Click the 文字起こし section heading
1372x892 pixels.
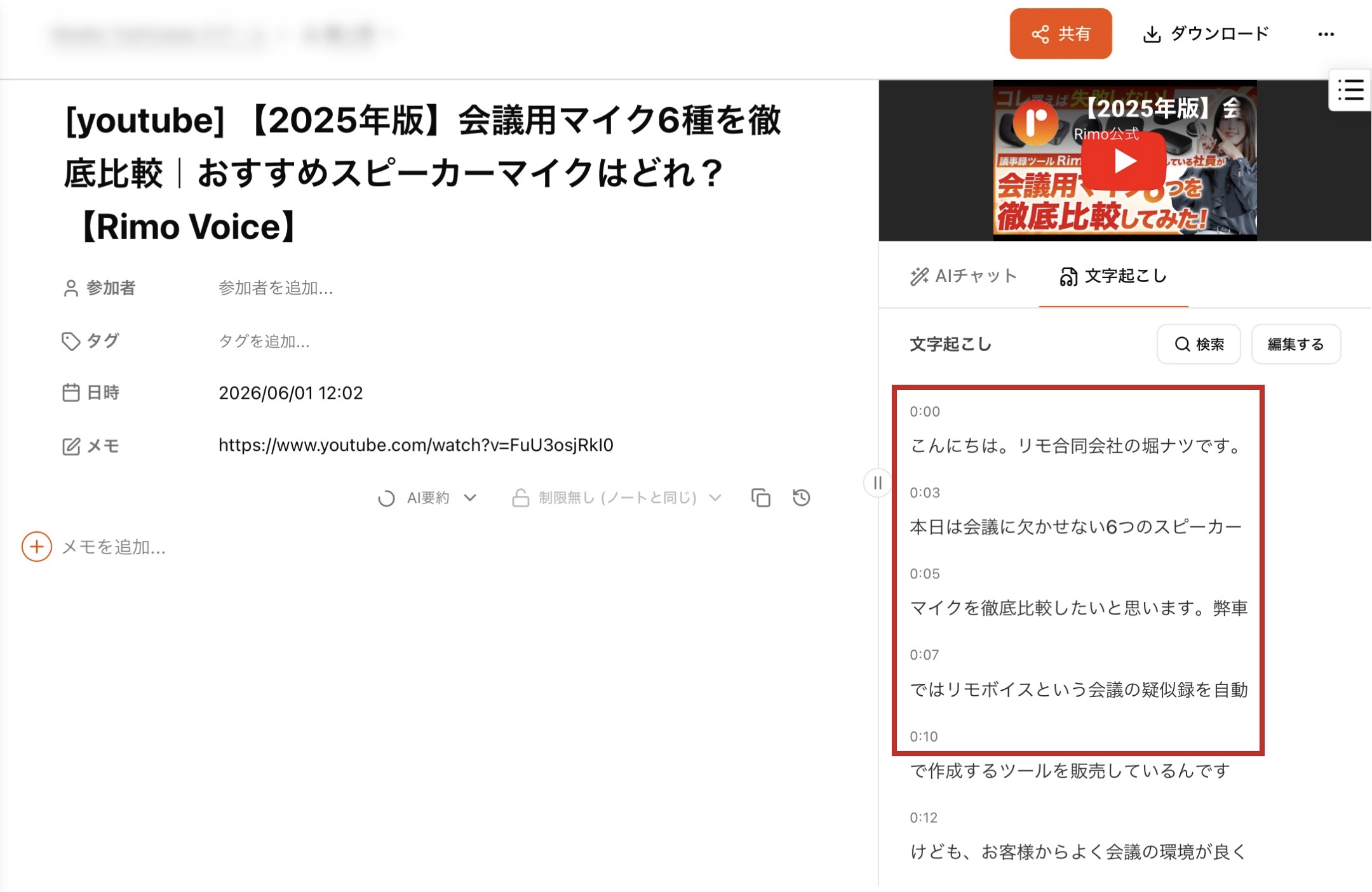coord(950,344)
